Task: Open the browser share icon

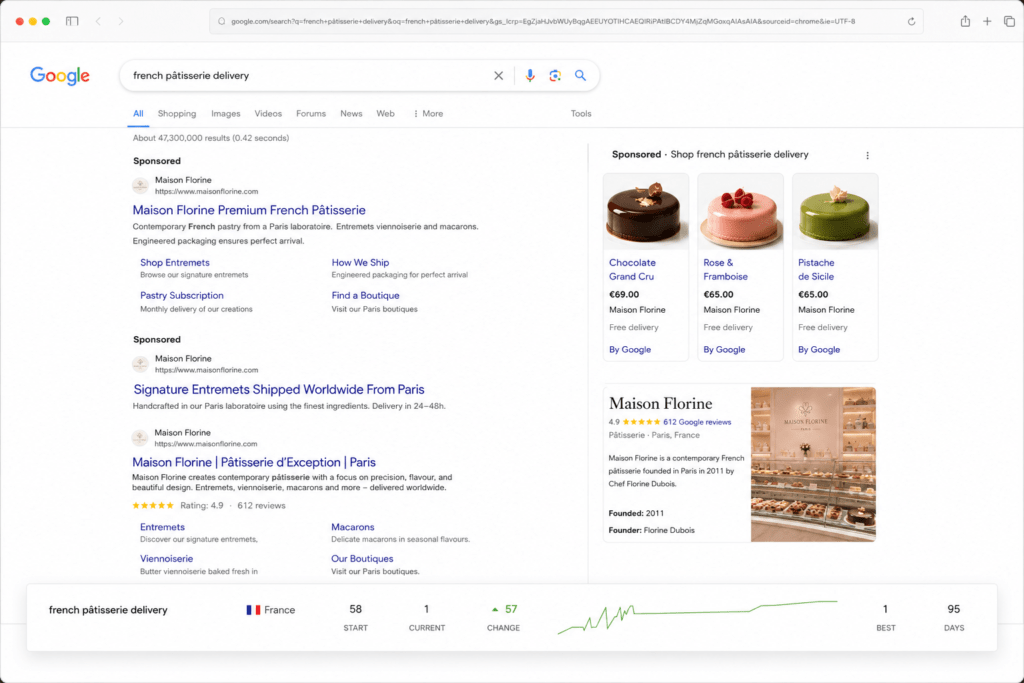Action: point(965,21)
